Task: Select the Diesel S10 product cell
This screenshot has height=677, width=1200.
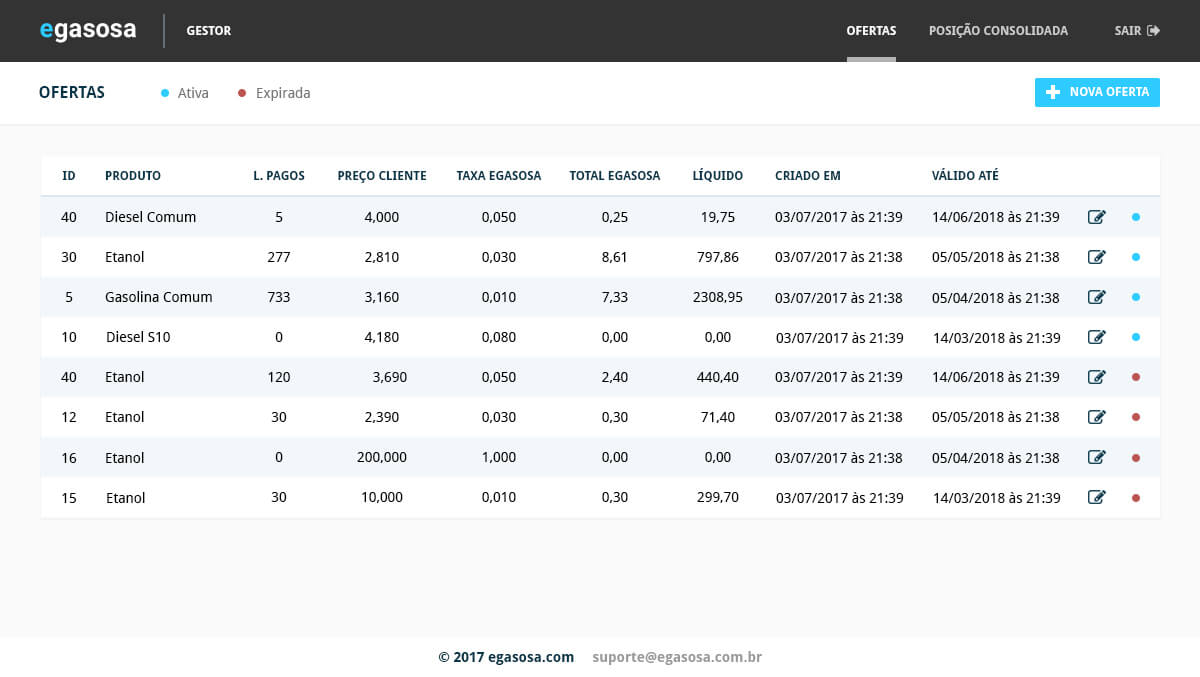Action: tap(138, 337)
